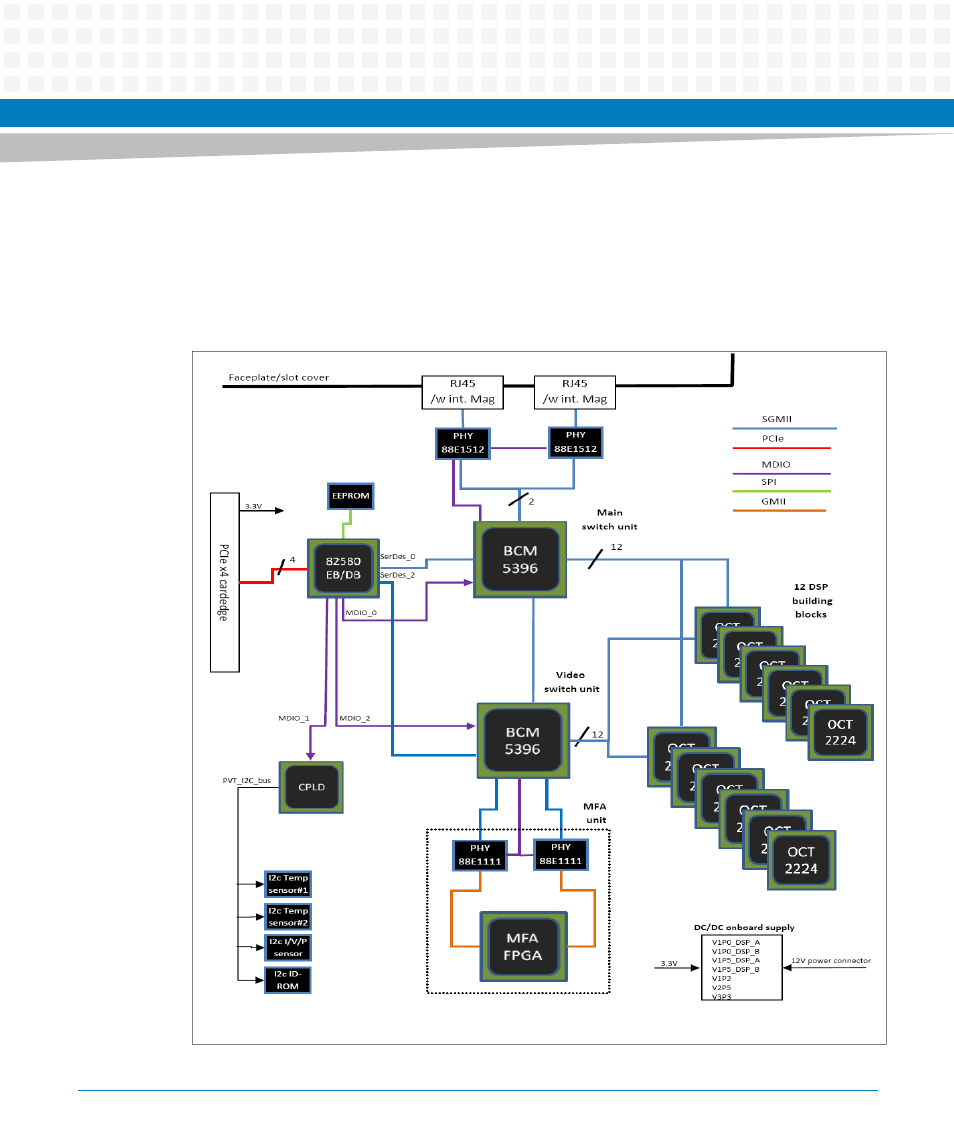Screen dimensions: 954x1145
Task: Select 'V2P5' in supply list
Action: click(x=721, y=987)
